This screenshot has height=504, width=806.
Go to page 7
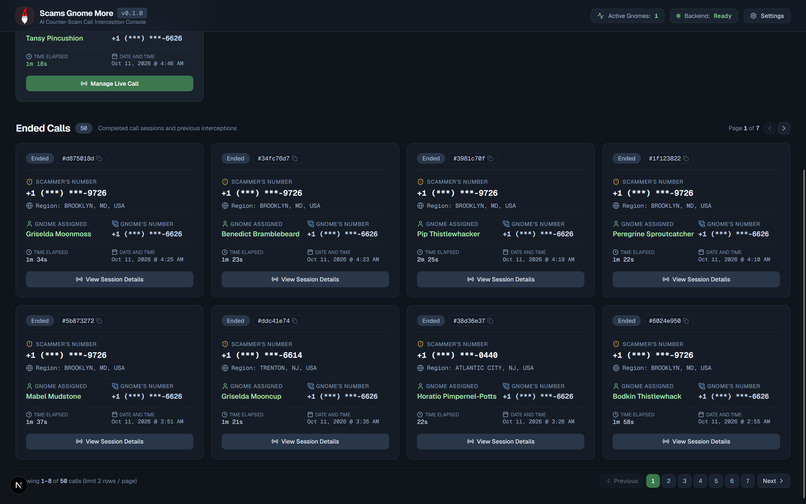point(748,481)
